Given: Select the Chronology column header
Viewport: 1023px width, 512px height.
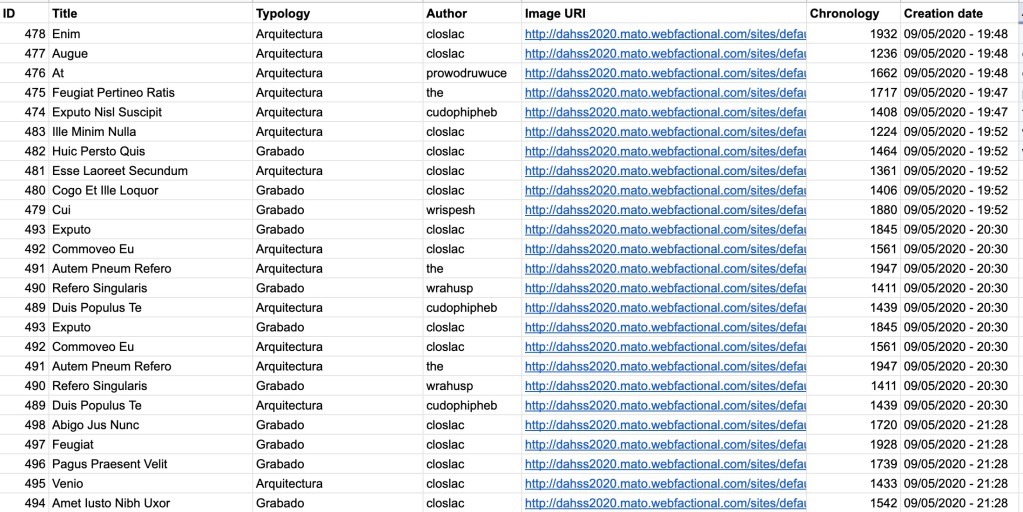Looking at the screenshot, I should coord(853,14).
